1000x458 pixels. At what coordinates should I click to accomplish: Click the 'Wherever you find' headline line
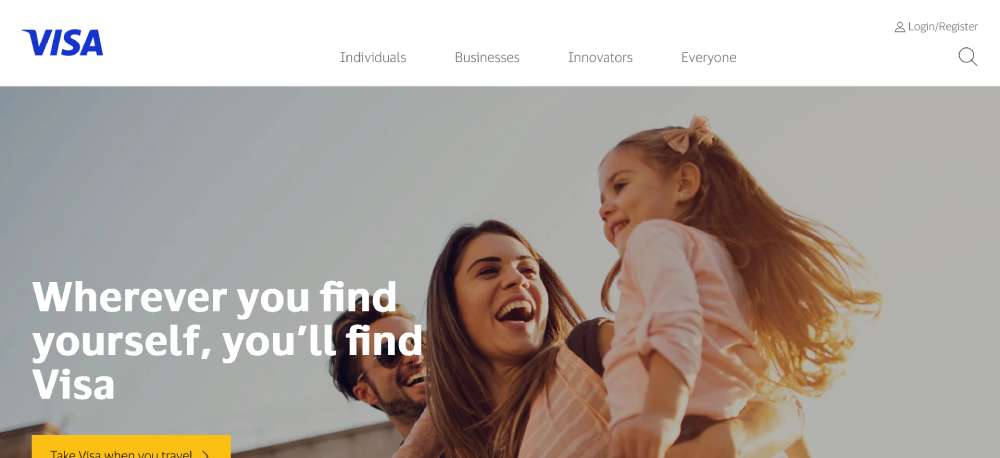pyautogui.click(x=215, y=298)
